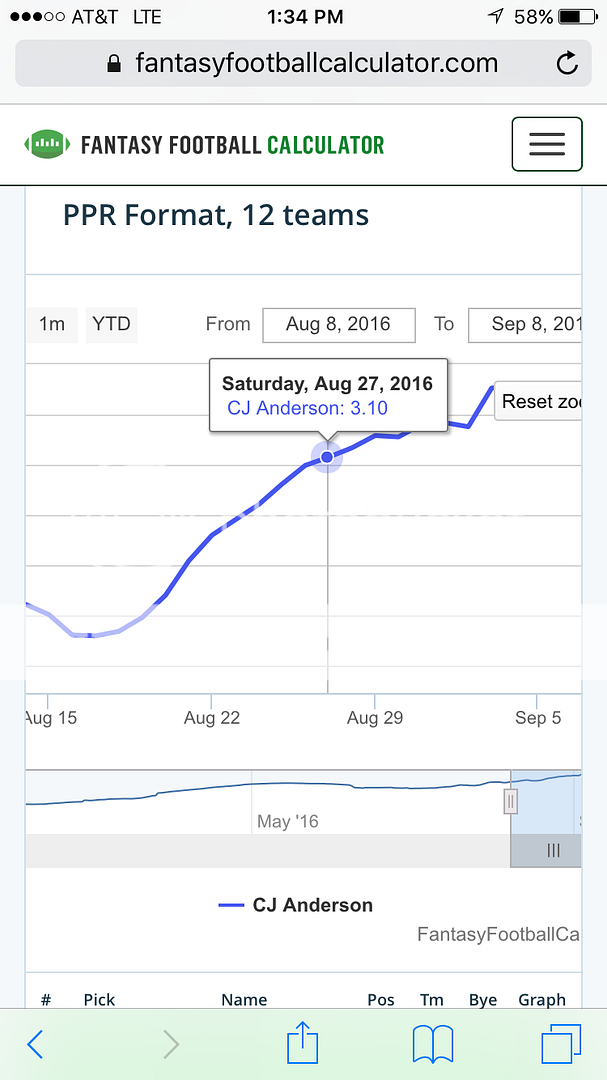Open the hamburger navigation menu

tap(546, 144)
